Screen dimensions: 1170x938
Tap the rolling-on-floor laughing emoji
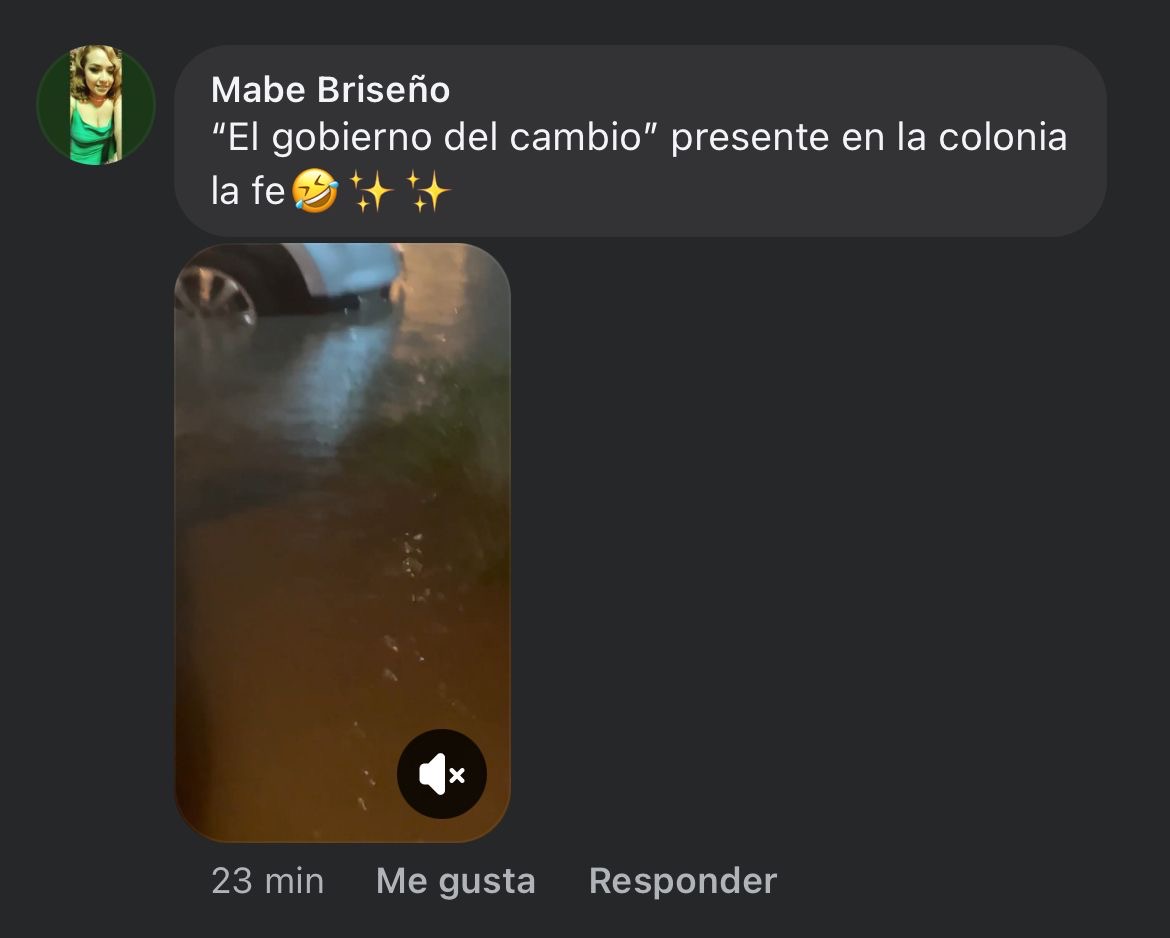pyautogui.click(x=314, y=190)
